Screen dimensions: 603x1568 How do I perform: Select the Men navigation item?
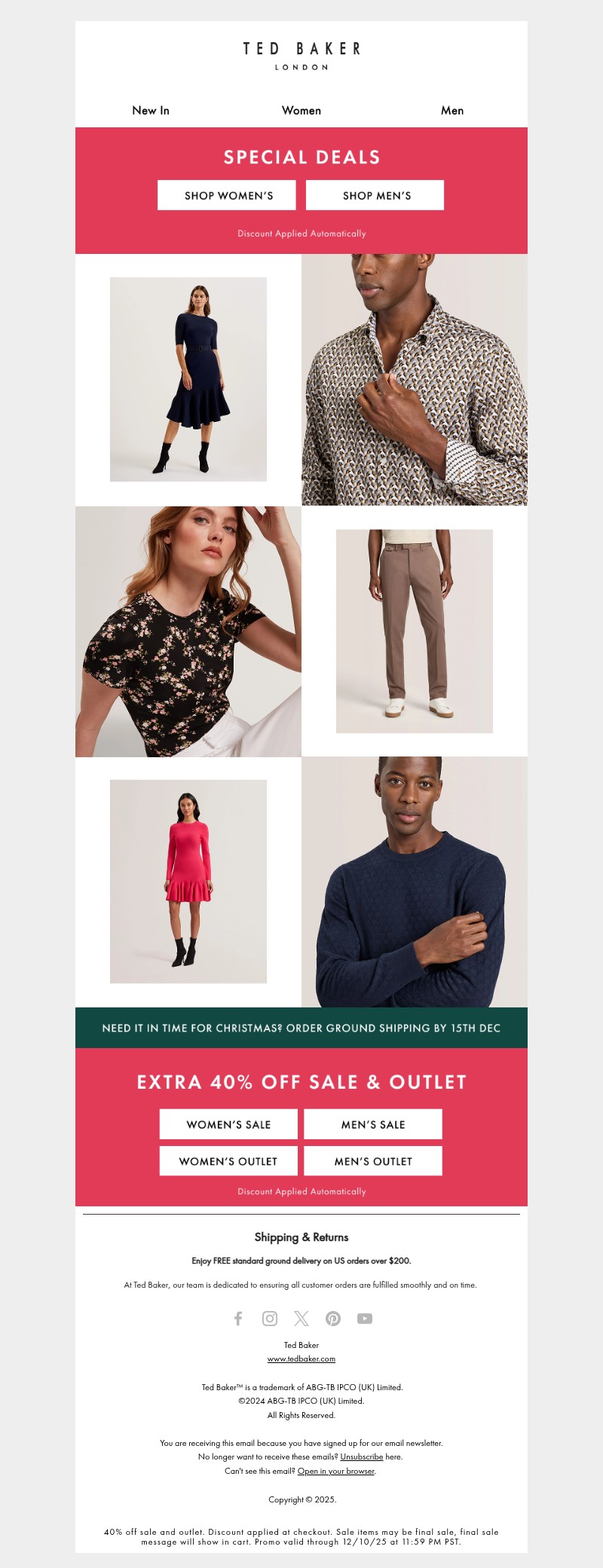click(x=452, y=110)
